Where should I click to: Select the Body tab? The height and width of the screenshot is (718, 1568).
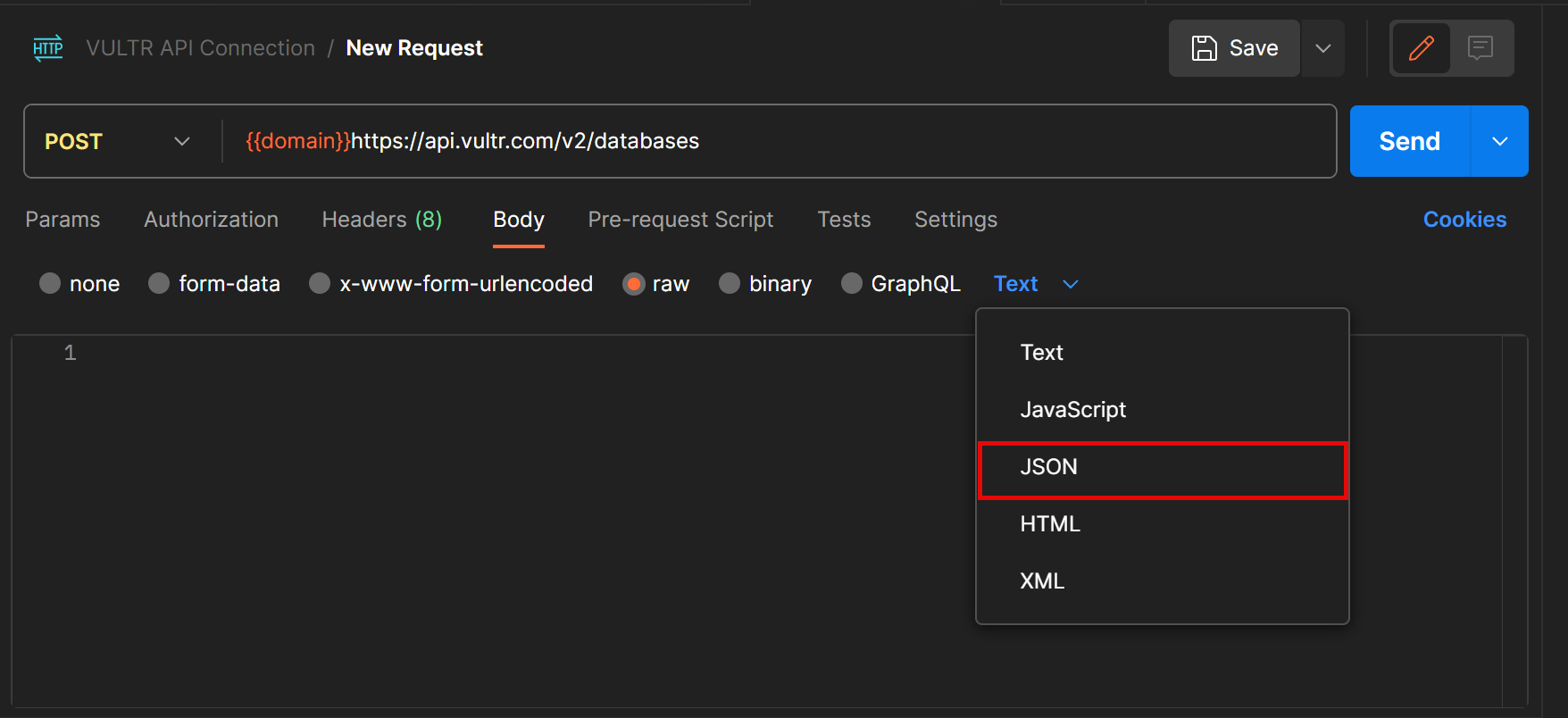pyautogui.click(x=519, y=219)
